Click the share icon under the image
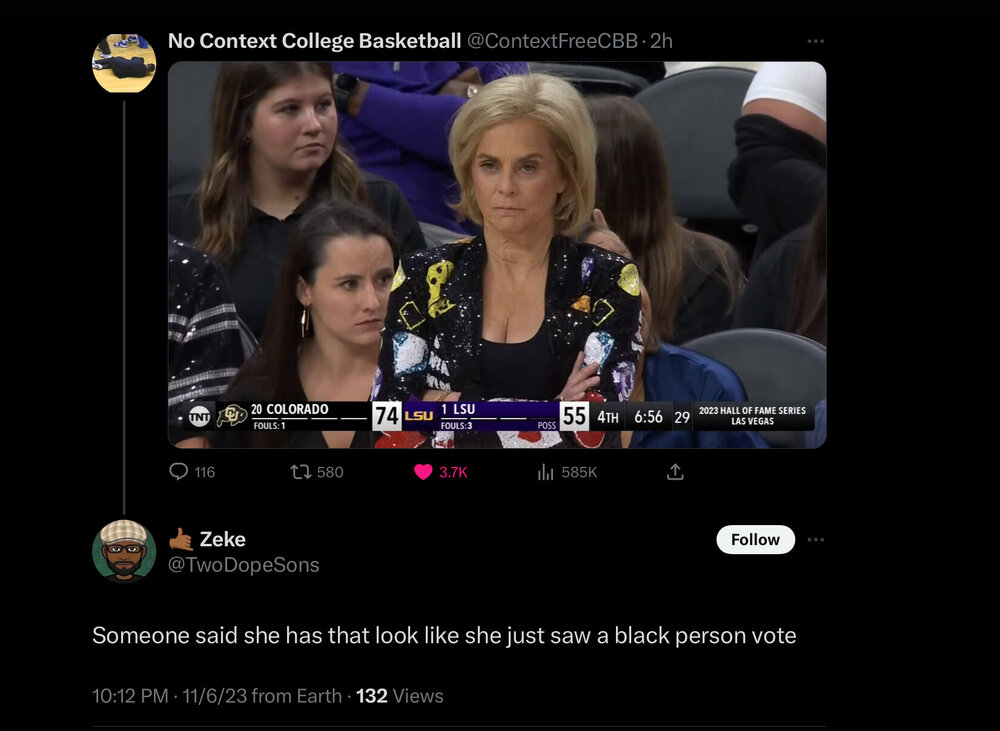 coord(675,471)
